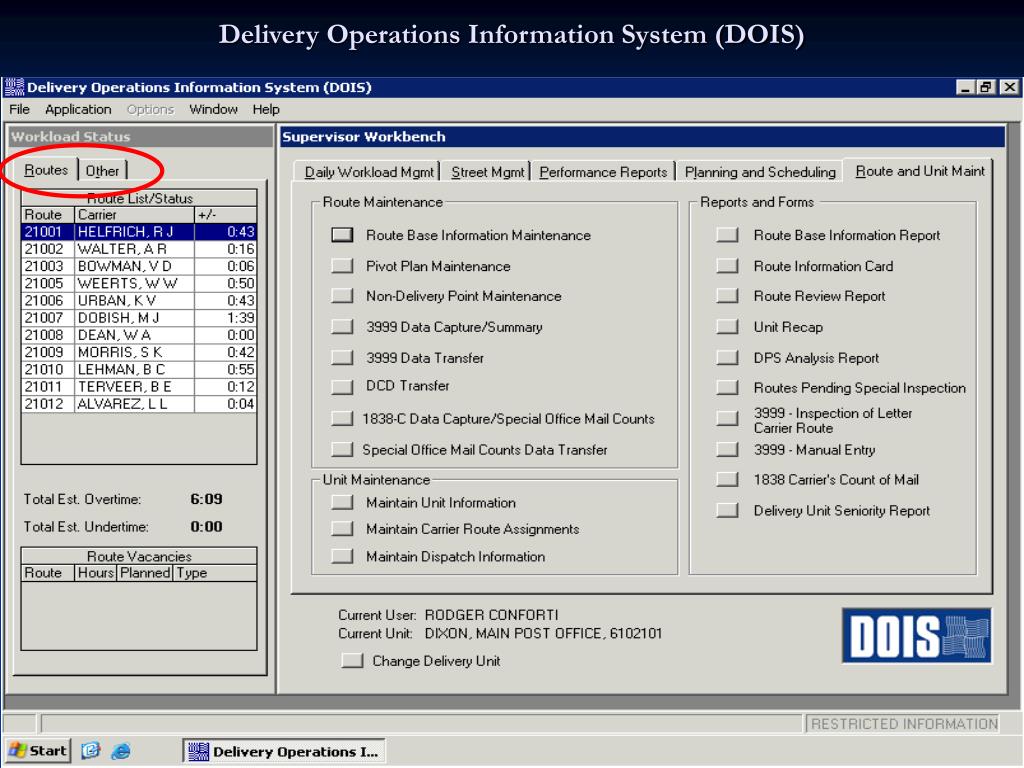Viewport: 1024px width, 768px height.
Task: Click the DCD Transfer button
Action: (x=342, y=387)
